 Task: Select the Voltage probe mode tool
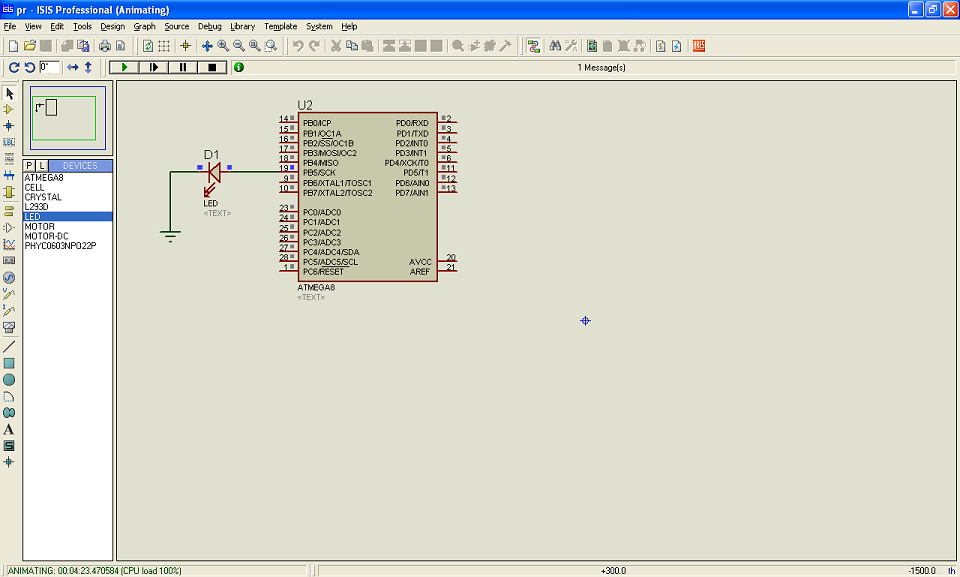[9, 294]
